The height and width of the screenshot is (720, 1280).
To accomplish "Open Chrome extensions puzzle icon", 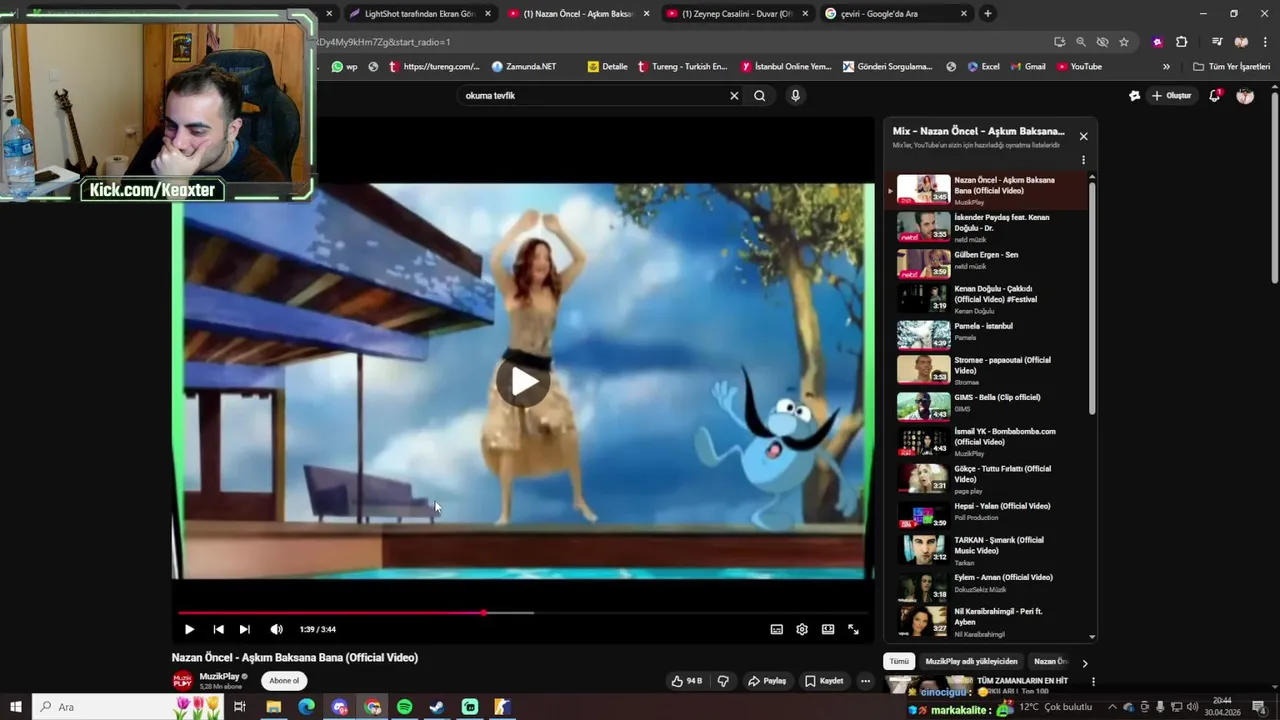I will (x=1181, y=42).
